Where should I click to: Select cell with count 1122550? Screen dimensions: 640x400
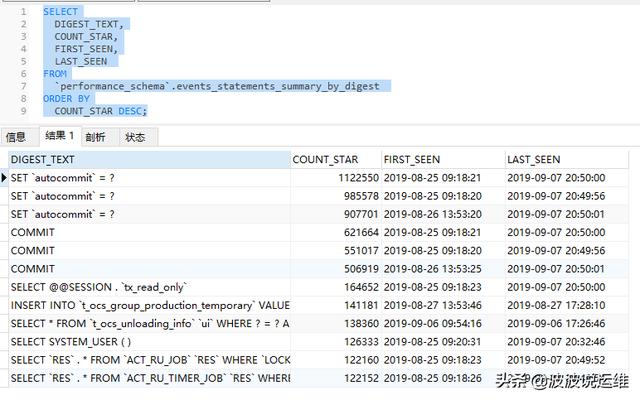[x=336, y=178]
